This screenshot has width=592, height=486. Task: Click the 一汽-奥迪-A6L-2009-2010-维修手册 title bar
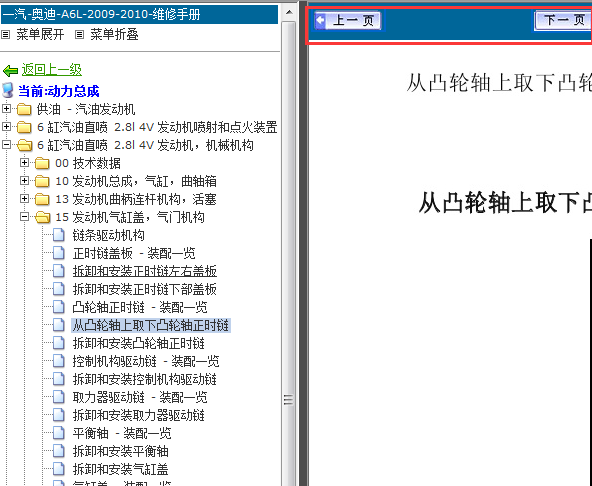coord(139,15)
